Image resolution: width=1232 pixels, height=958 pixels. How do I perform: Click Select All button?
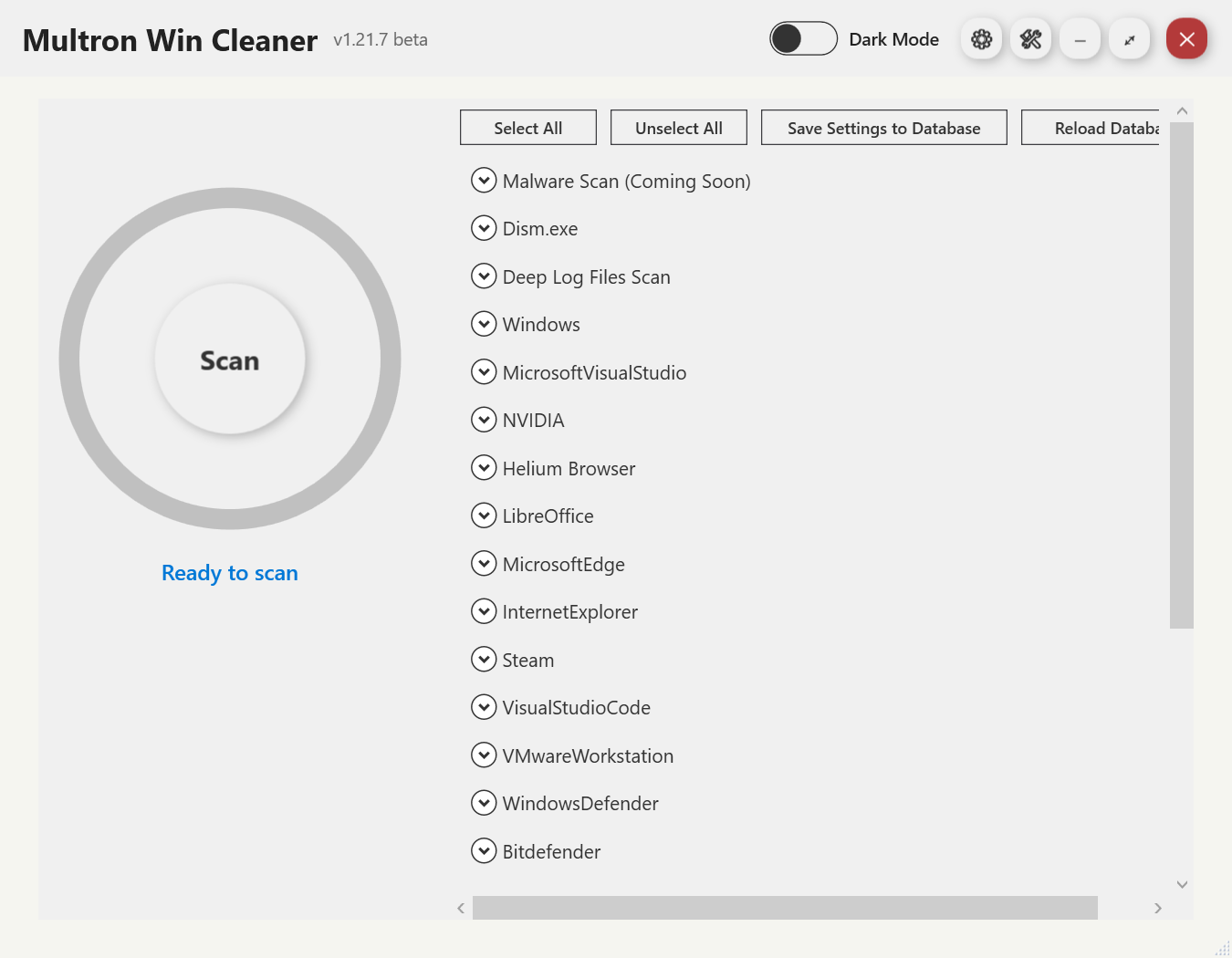click(x=528, y=128)
